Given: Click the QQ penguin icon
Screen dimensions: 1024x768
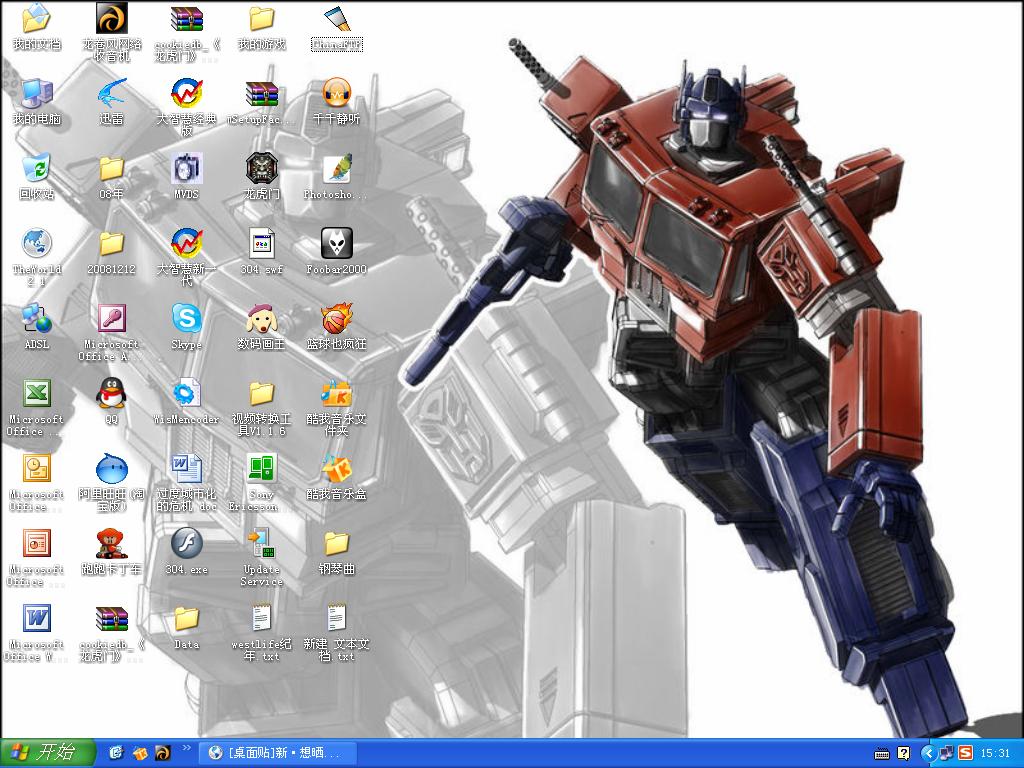Looking at the screenshot, I should tap(112, 394).
